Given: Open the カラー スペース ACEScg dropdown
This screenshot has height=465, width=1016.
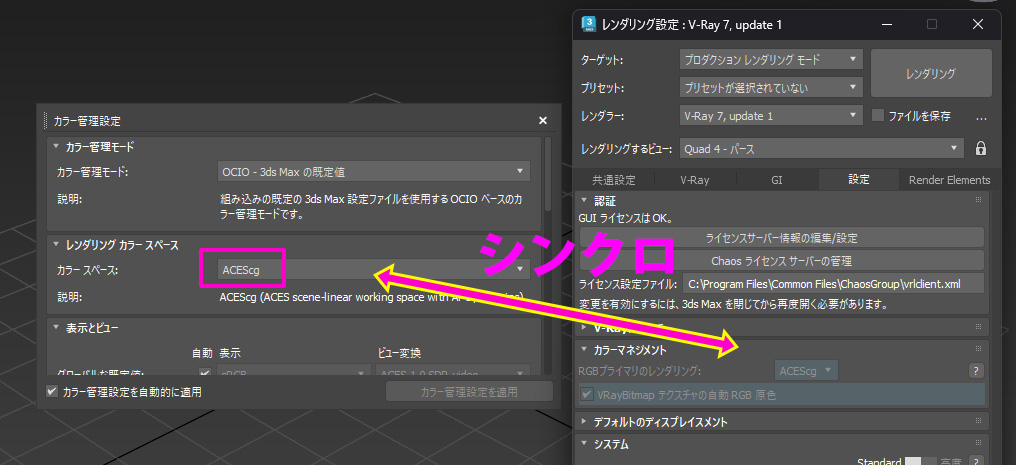Looking at the screenshot, I should (373, 270).
